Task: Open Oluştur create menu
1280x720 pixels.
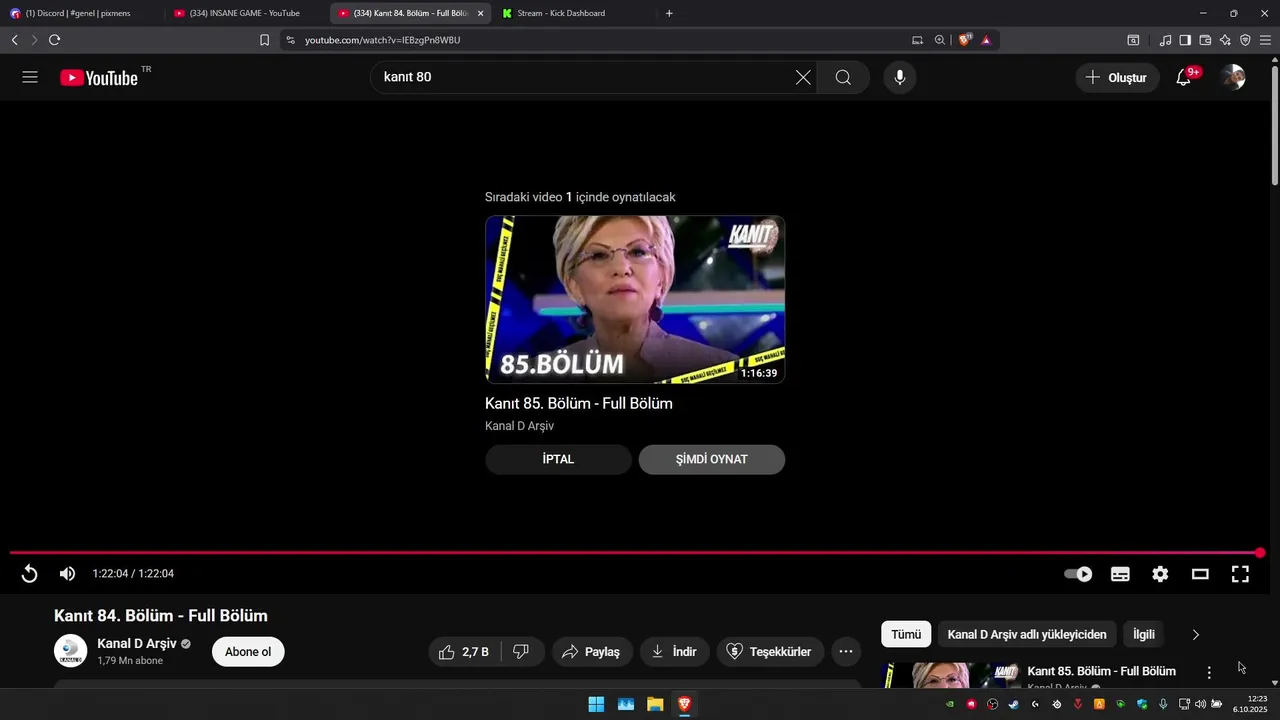Action: click(x=1117, y=77)
